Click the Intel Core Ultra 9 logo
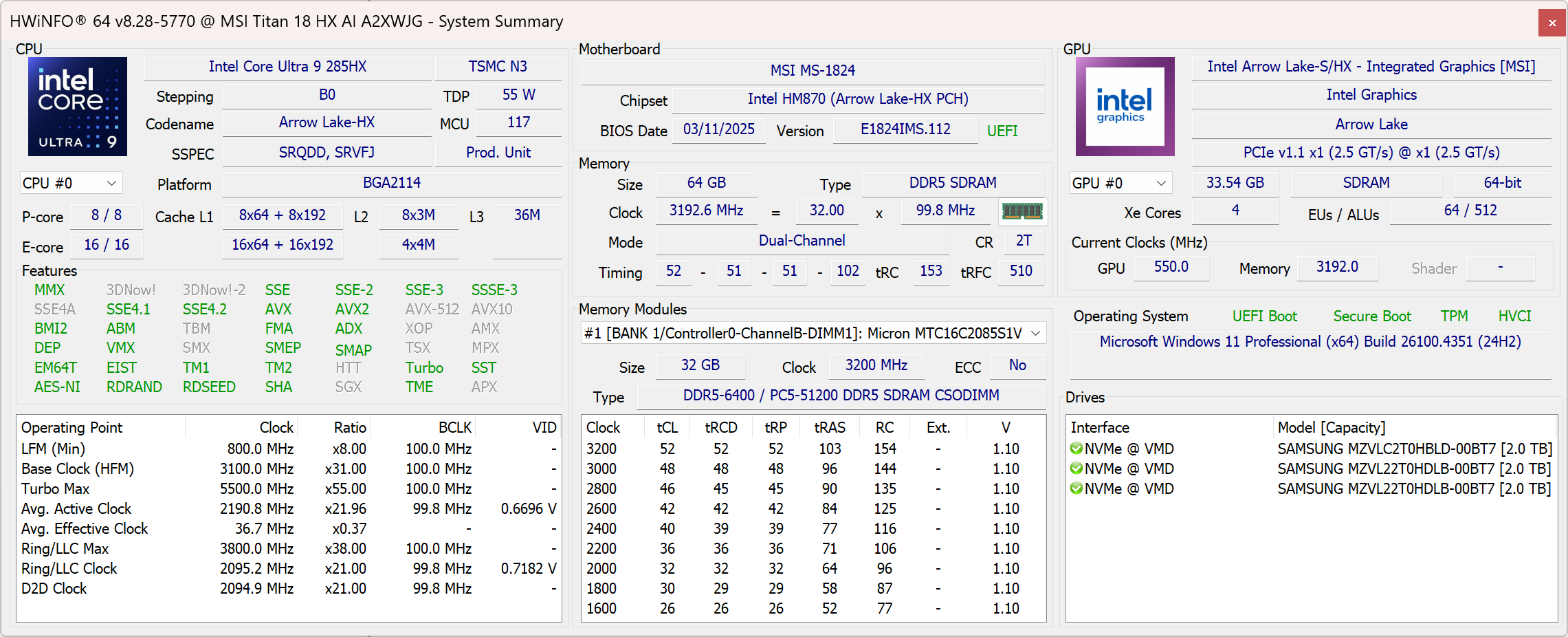Screen dimensions: 1568x637 pos(78,106)
